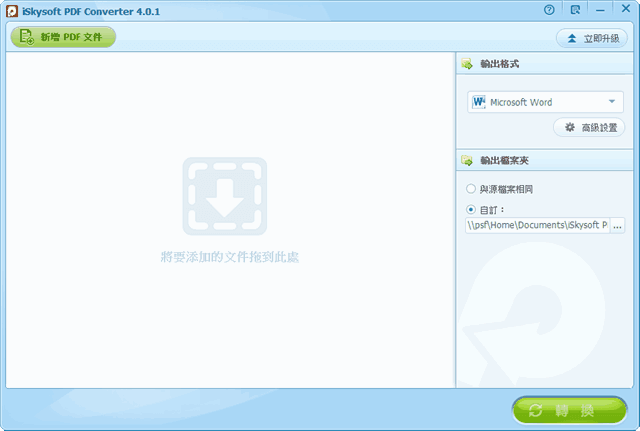This screenshot has width=640, height=431.
Task: Click the register icon in title bar
Action: [x=576, y=10]
